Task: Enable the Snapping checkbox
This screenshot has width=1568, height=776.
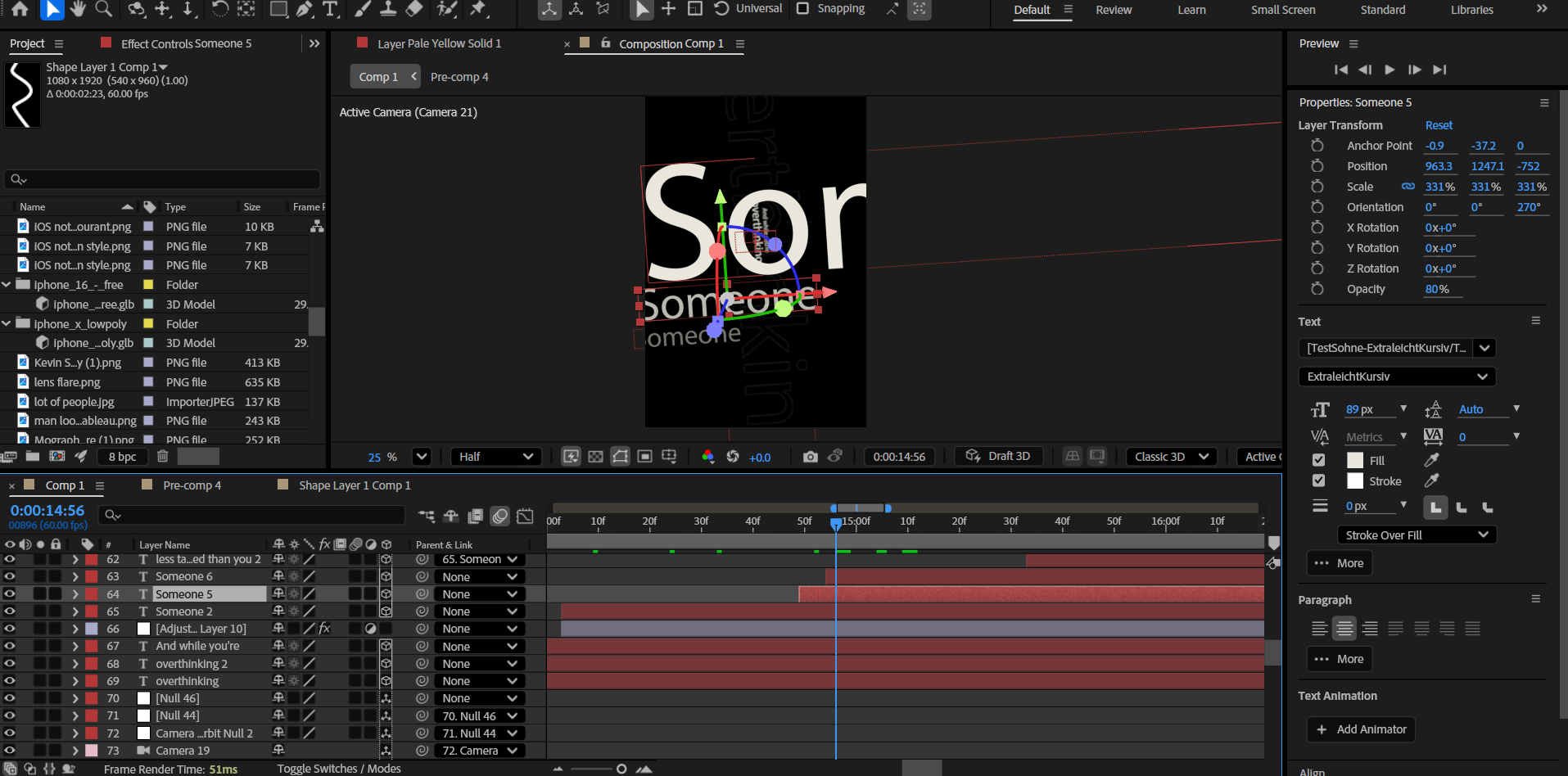Action: [x=802, y=8]
